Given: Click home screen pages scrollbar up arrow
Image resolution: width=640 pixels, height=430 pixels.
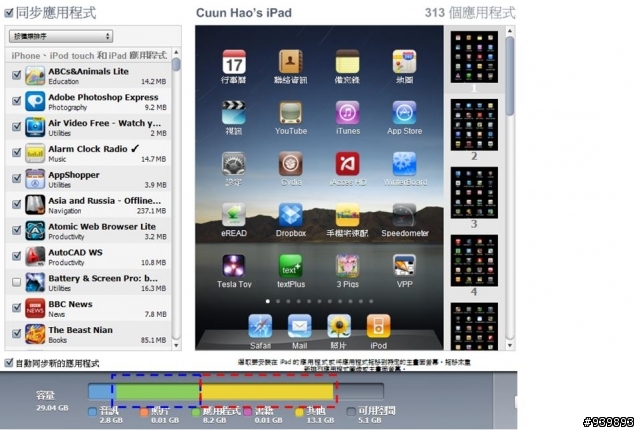Looking at the screenshot, I should click(510, 31).
